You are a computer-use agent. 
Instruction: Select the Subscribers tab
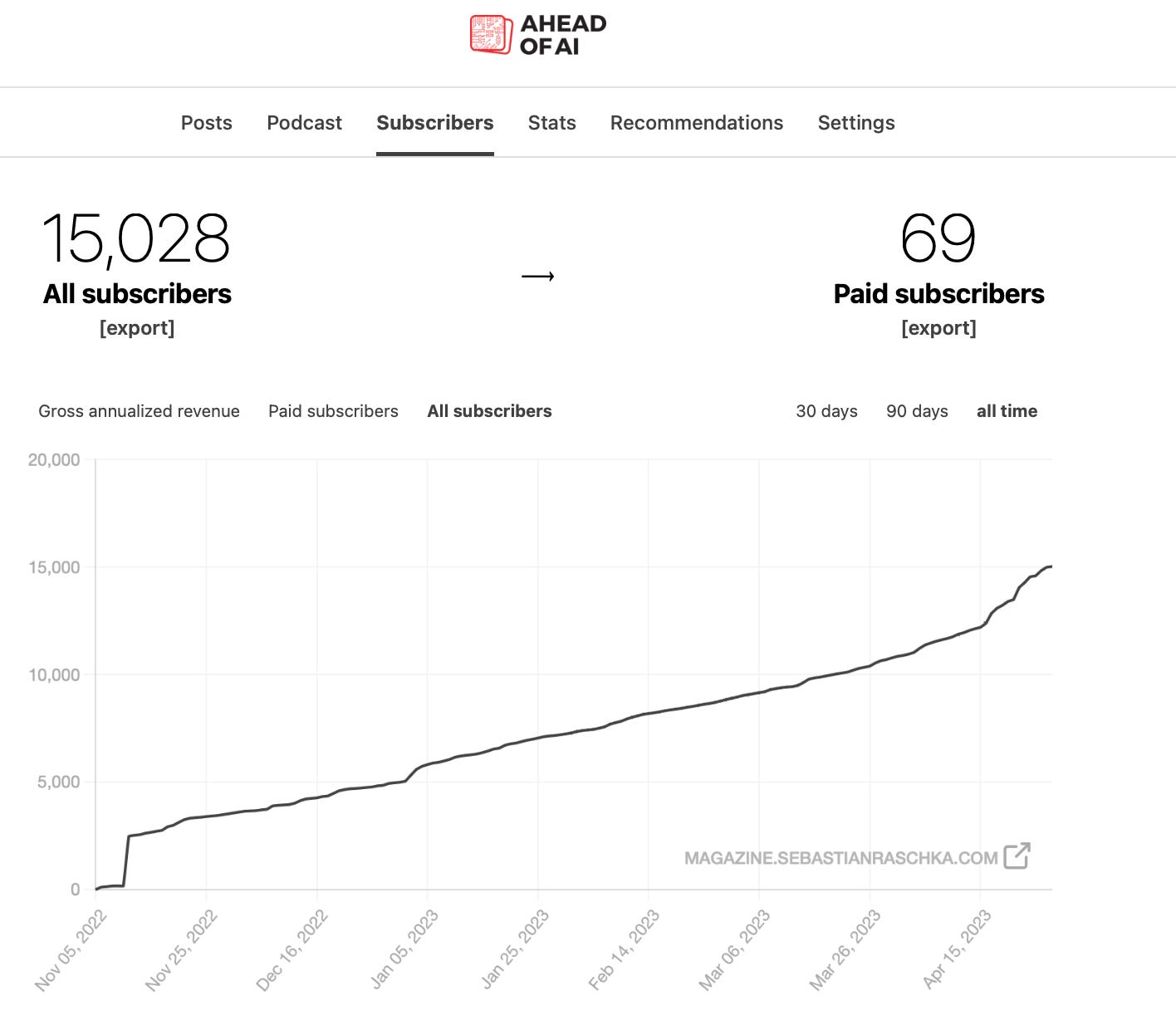[x=435, y=123]
